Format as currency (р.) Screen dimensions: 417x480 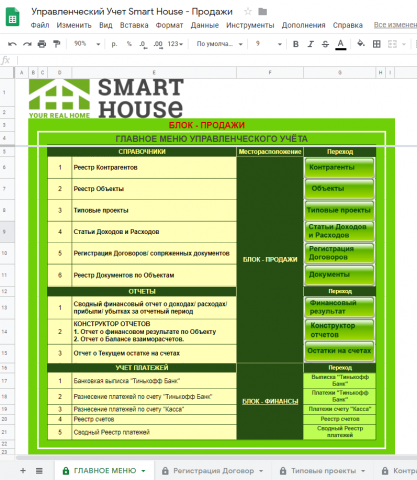114,44
